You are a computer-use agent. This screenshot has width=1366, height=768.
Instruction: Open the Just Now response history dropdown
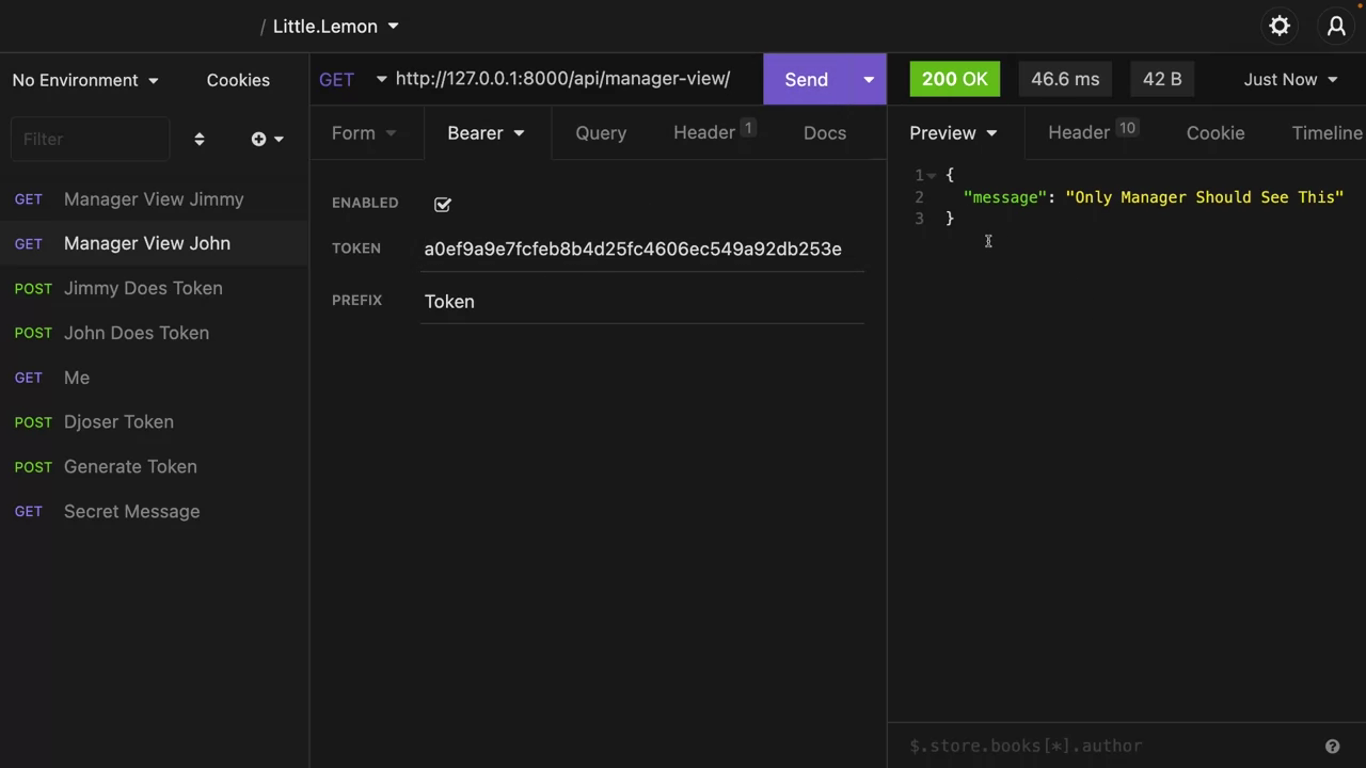coord(1290,80)
